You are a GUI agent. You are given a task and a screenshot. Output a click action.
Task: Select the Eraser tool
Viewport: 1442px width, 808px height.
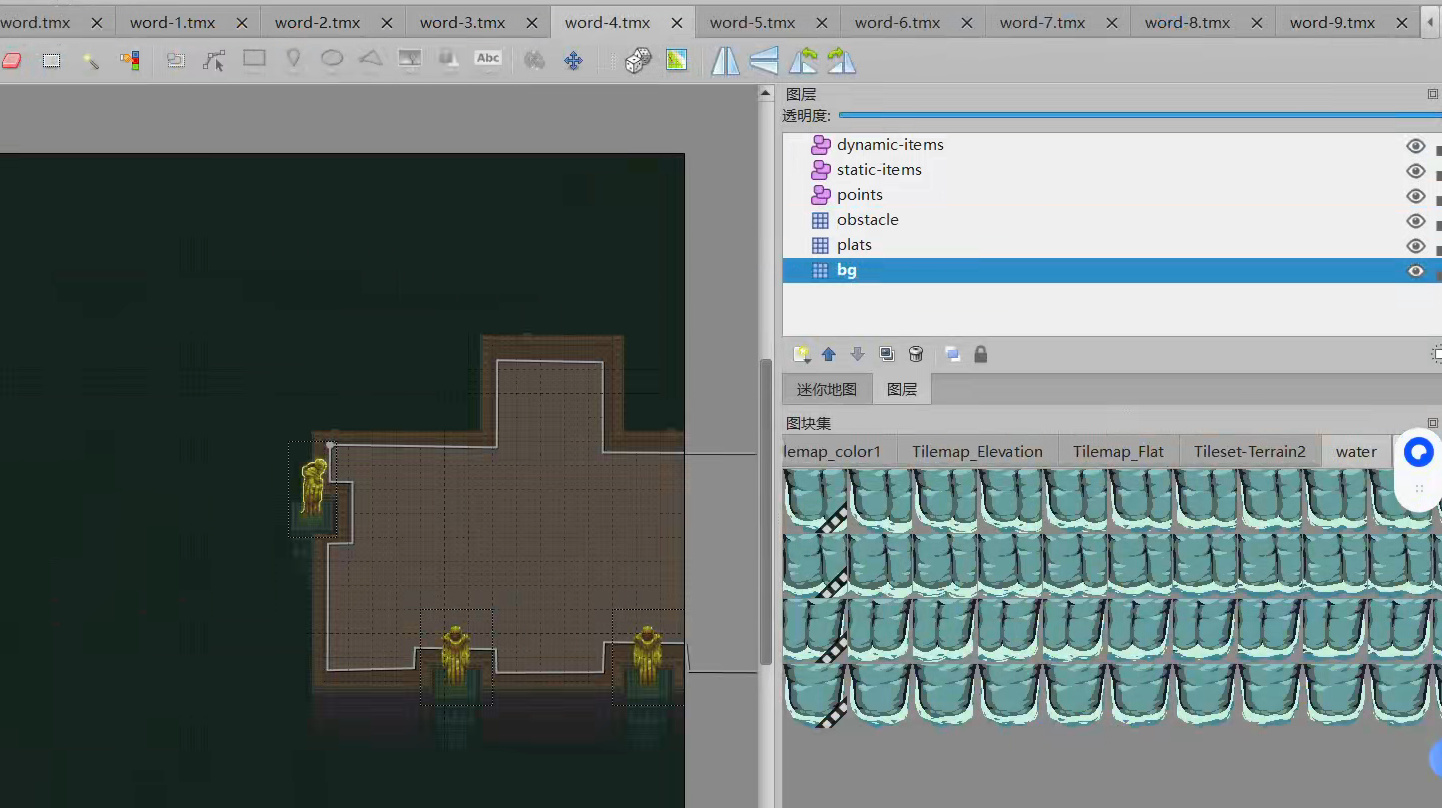(x=12, y=61)
